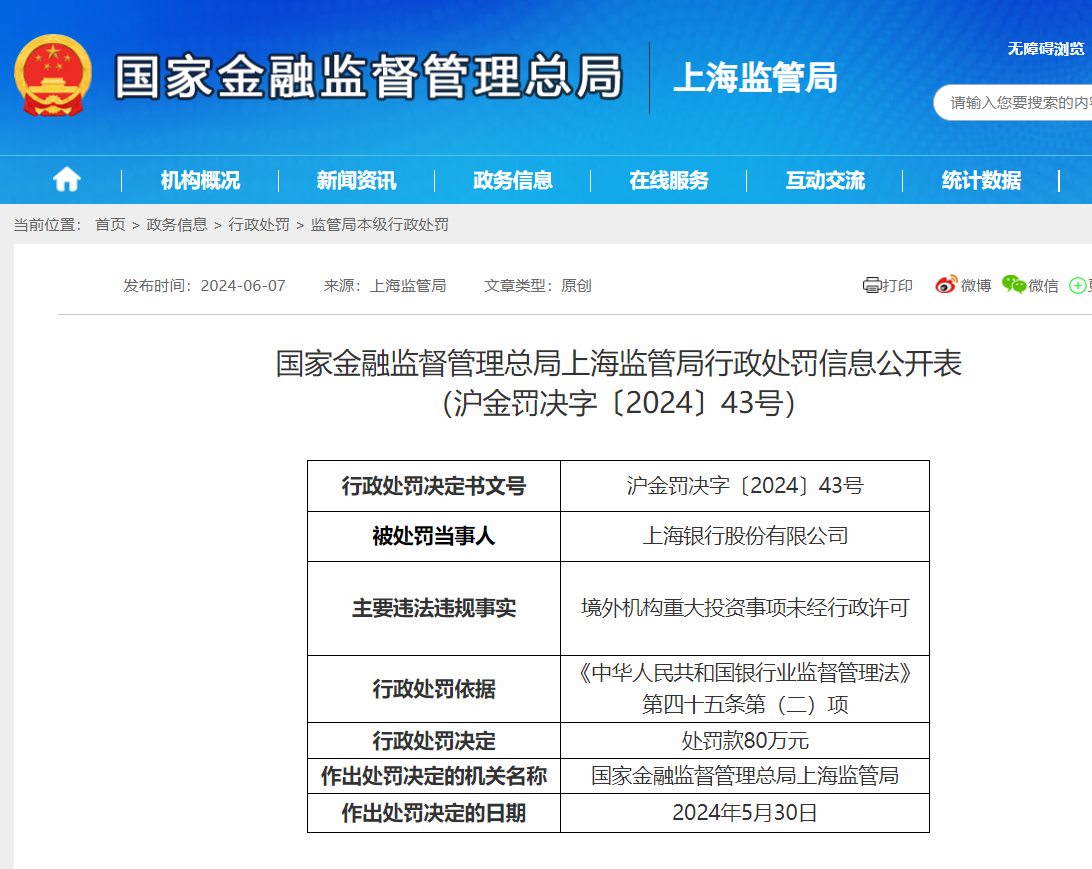The width and height of the screenshot is (1092, 869).
Task: Open 政务信息 menu
Action: pyautogui.click(x=513, y=180)
